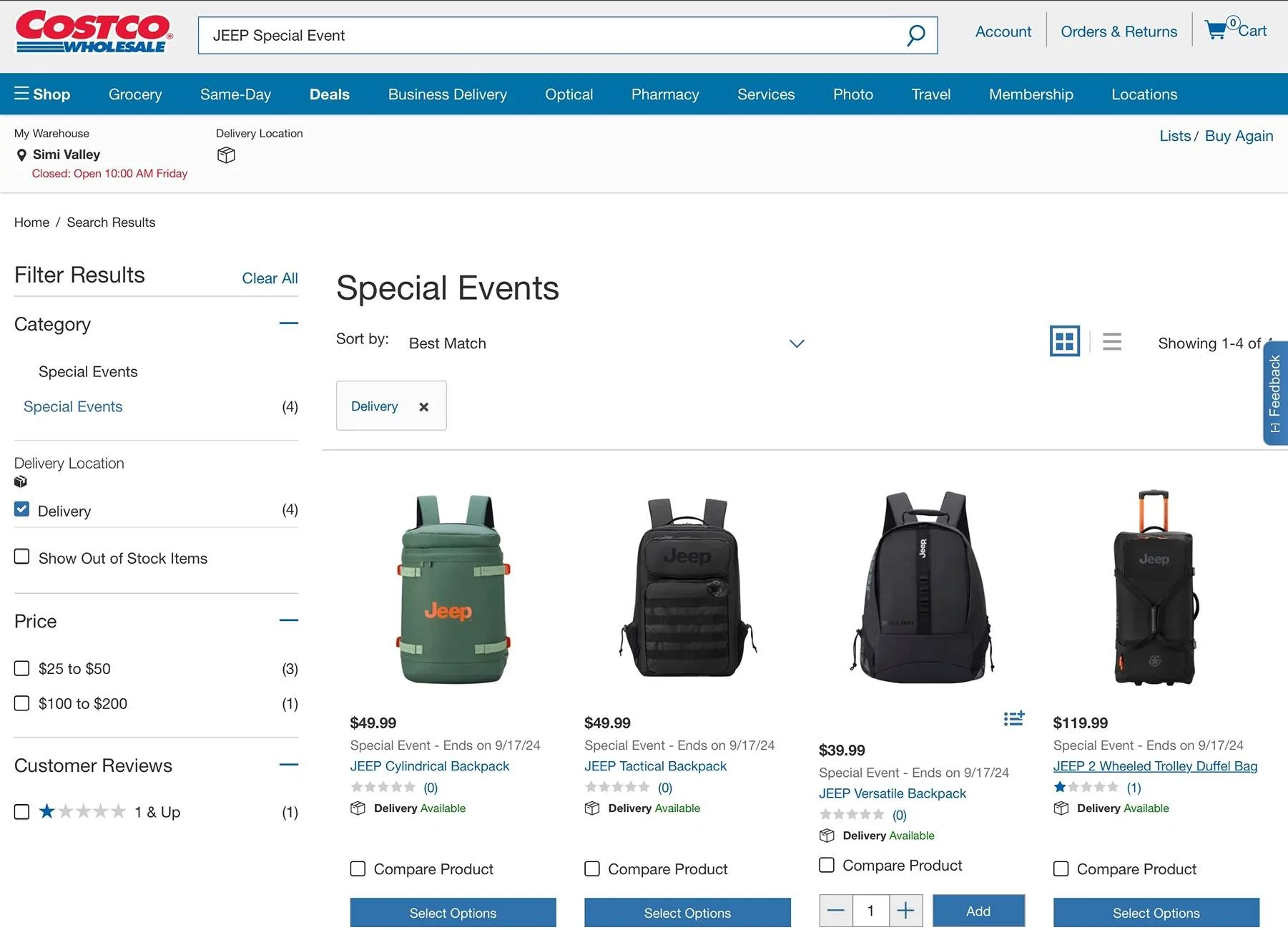
Task: Open JEEP Tactical Backpack product link
Action: pyautogui.click(x=655, y=766)
